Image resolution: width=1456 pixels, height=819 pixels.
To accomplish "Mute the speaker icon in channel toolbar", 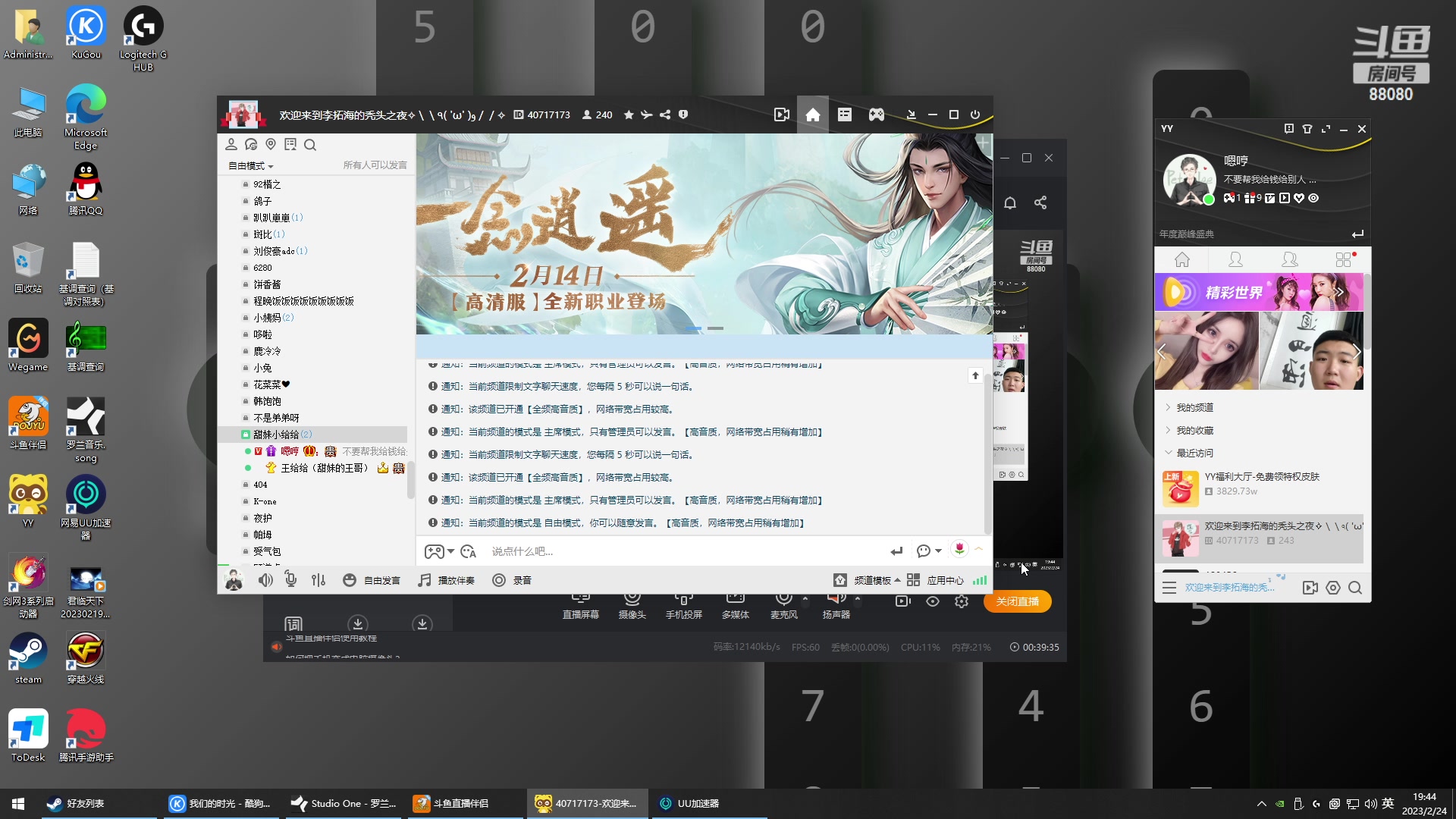I will pyautogui.click(x=265, y=579).
